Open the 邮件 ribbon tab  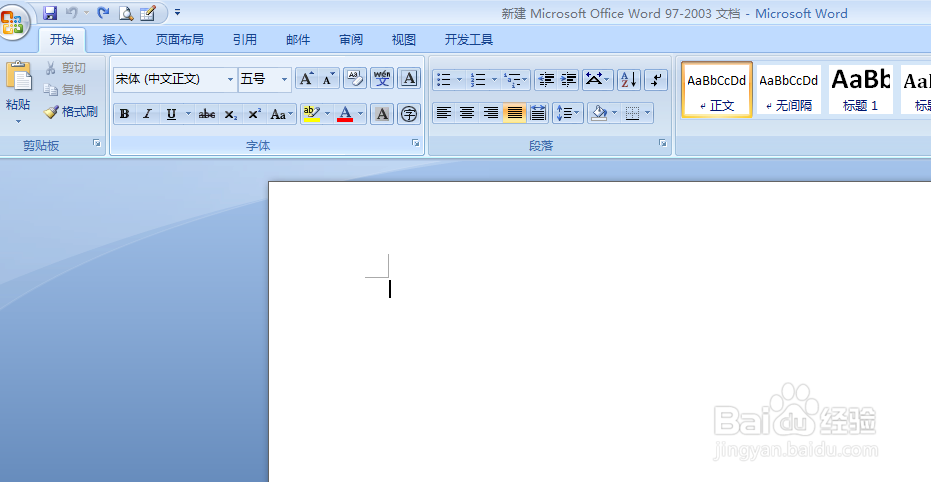298,40
